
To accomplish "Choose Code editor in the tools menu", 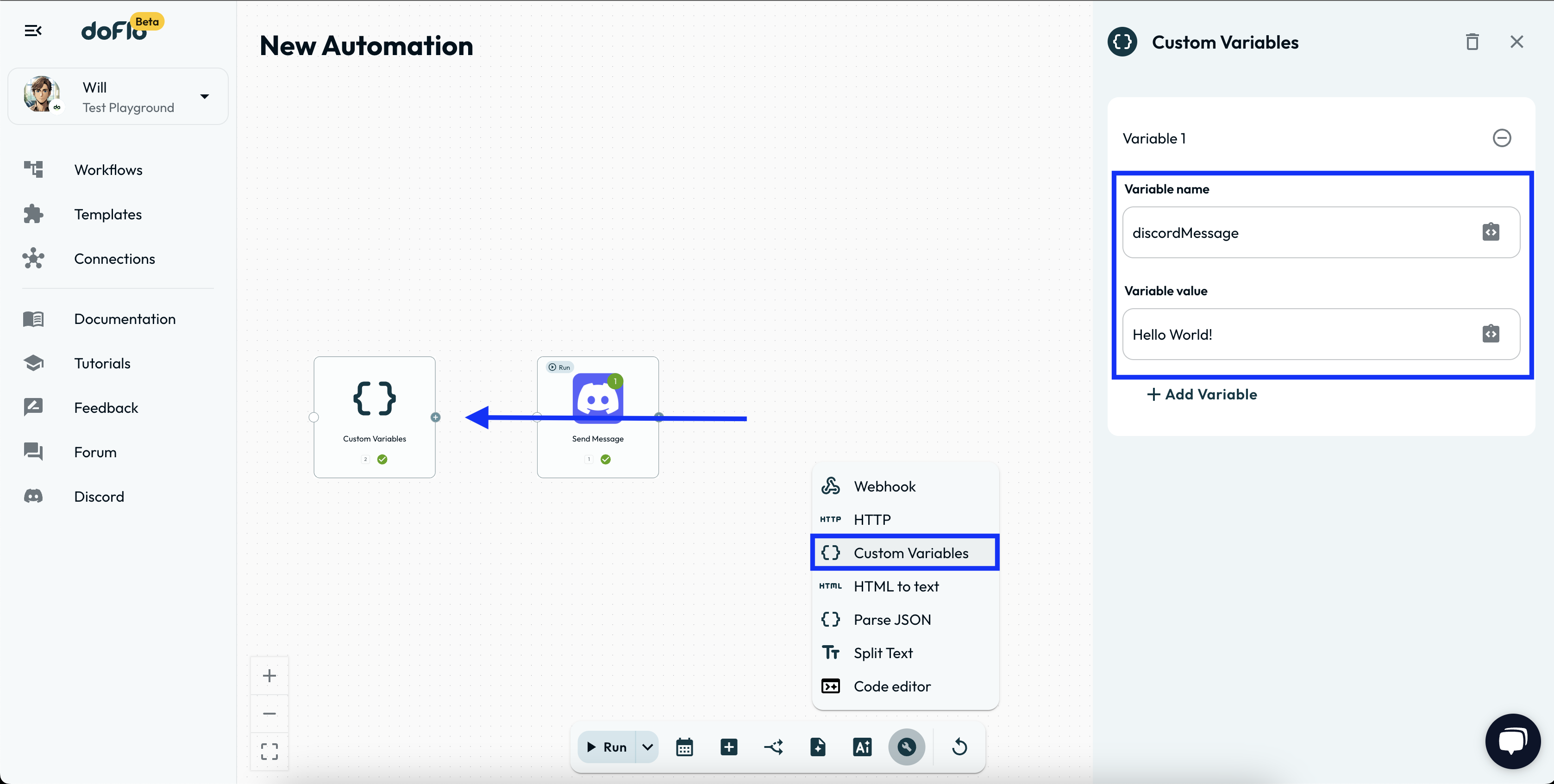I will pos(892,686).
